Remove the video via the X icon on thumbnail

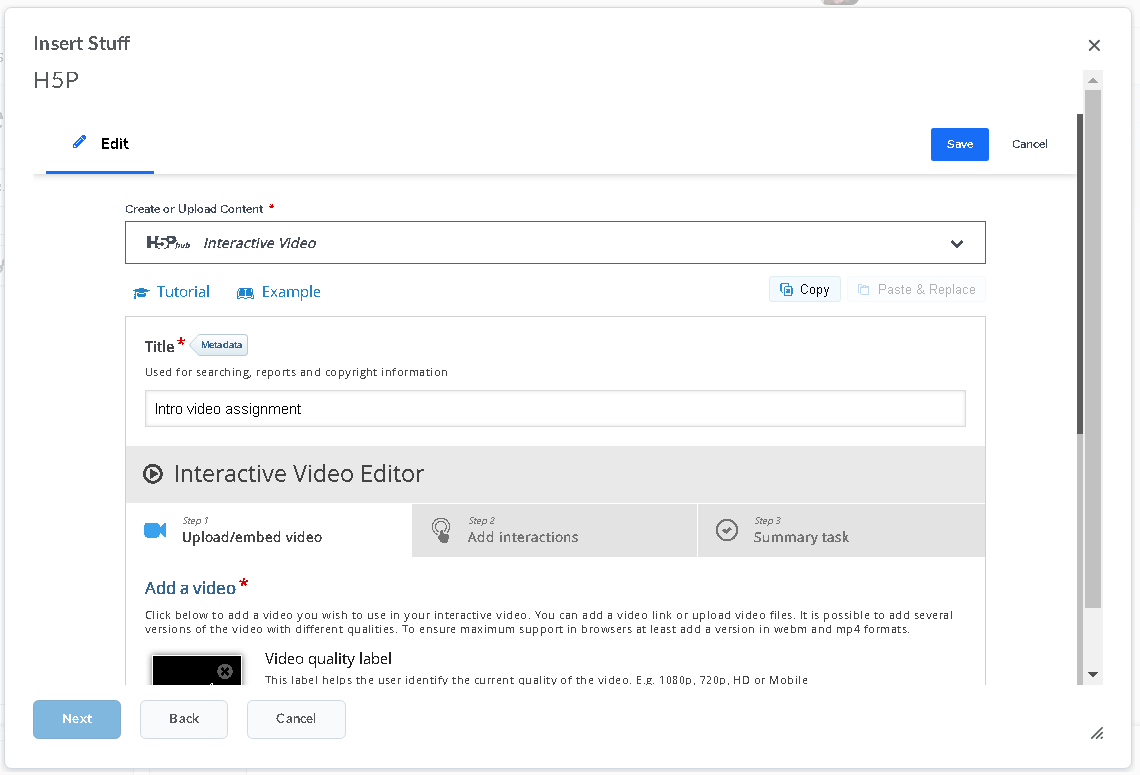[x=225, y=671]
